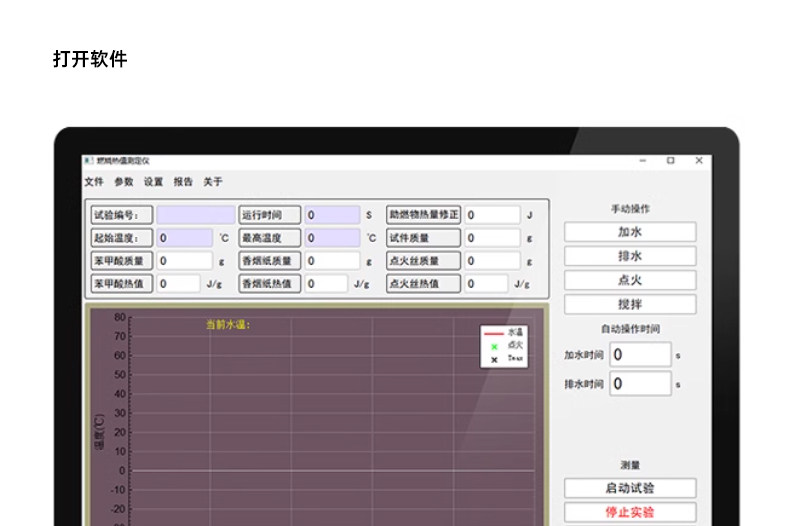Click the 苯甲酸质量 label box
The height and width of the screenshot is (526, 790).
point(121,261)
